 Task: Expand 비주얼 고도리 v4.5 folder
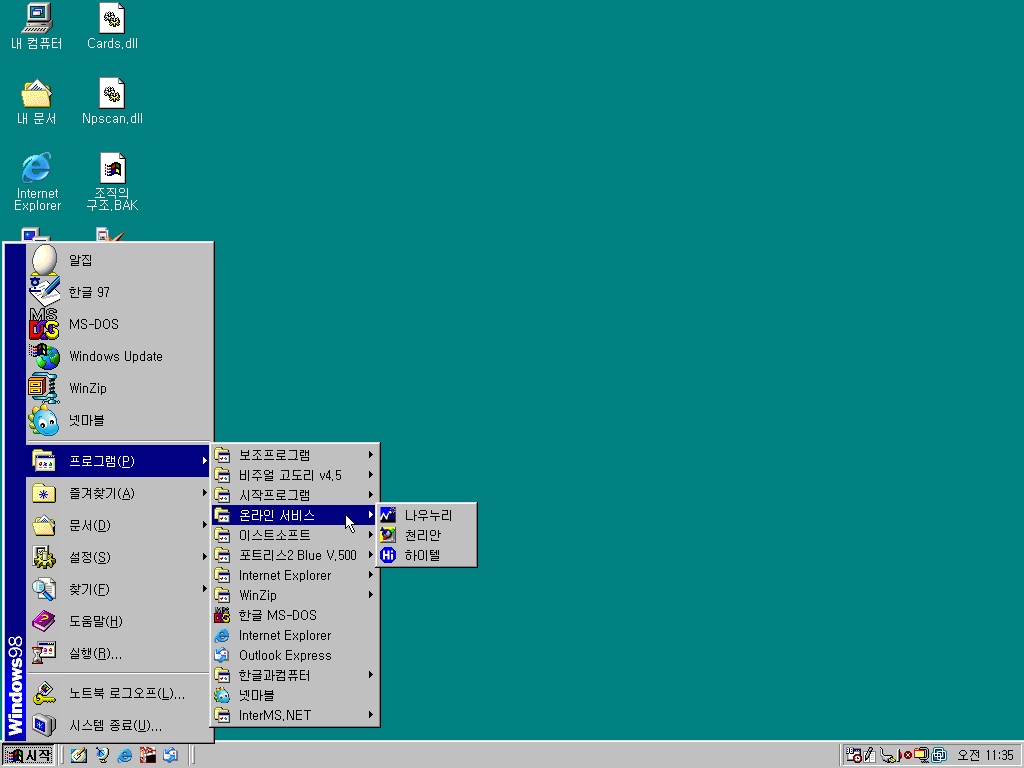[295, 475]
